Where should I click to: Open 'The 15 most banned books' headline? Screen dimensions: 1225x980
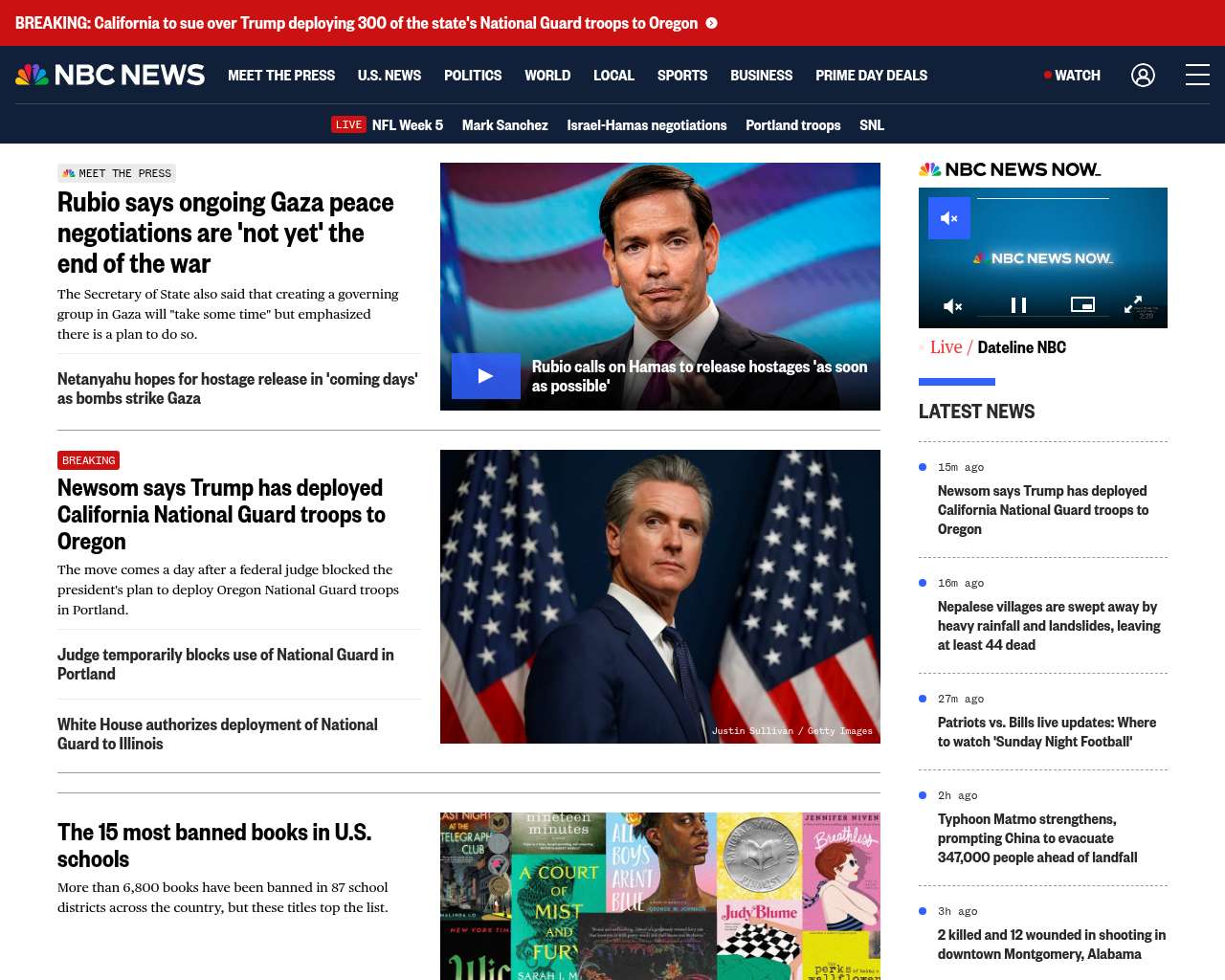click(214, 846)
